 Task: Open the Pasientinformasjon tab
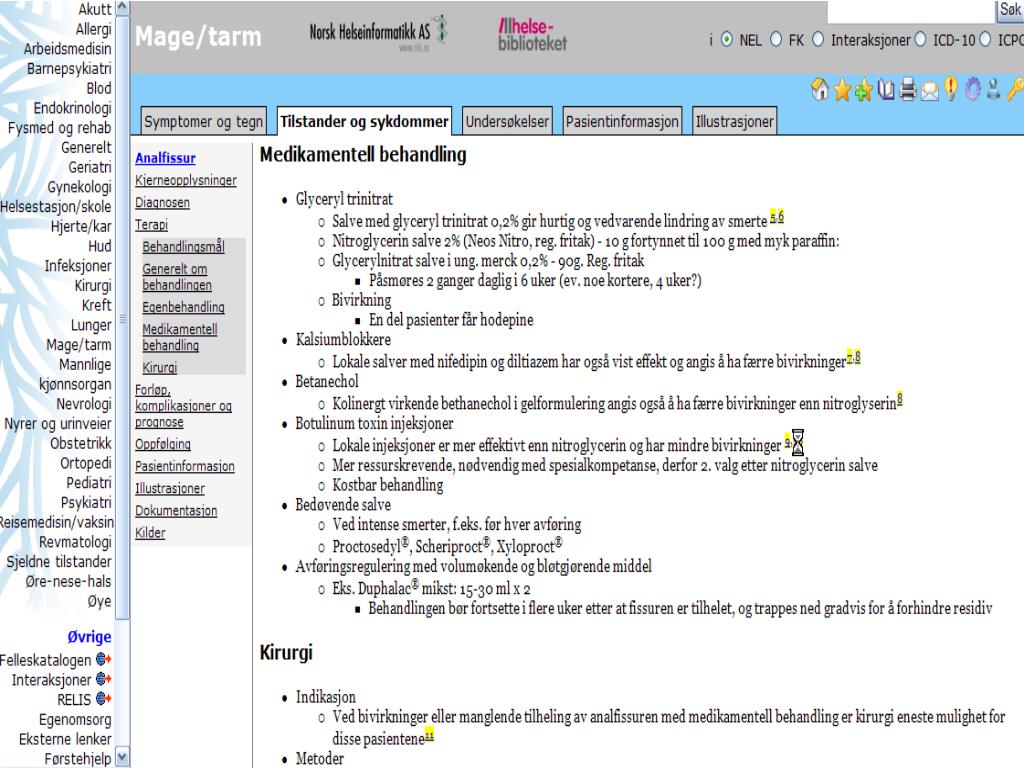pos(622,121)
